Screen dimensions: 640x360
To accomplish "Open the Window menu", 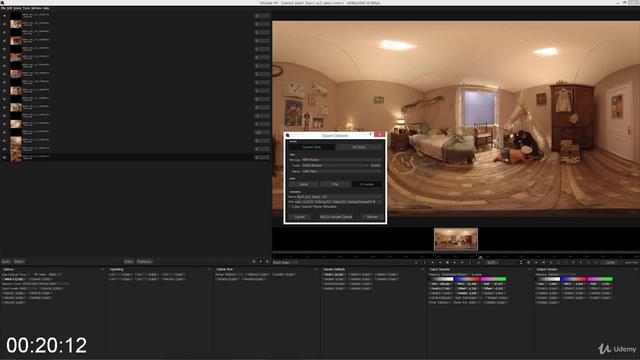I will tap(36, 8).
